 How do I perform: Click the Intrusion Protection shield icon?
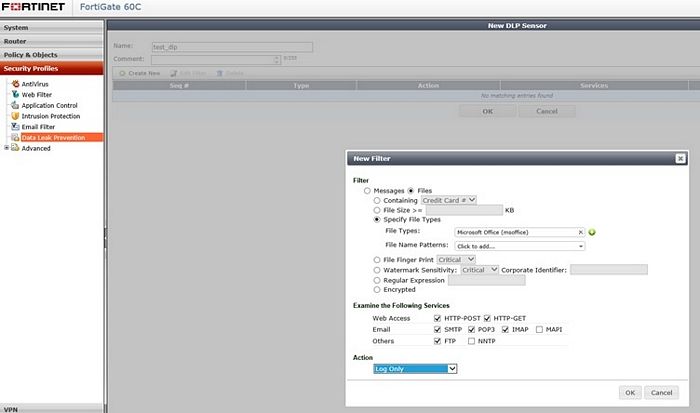15,116
